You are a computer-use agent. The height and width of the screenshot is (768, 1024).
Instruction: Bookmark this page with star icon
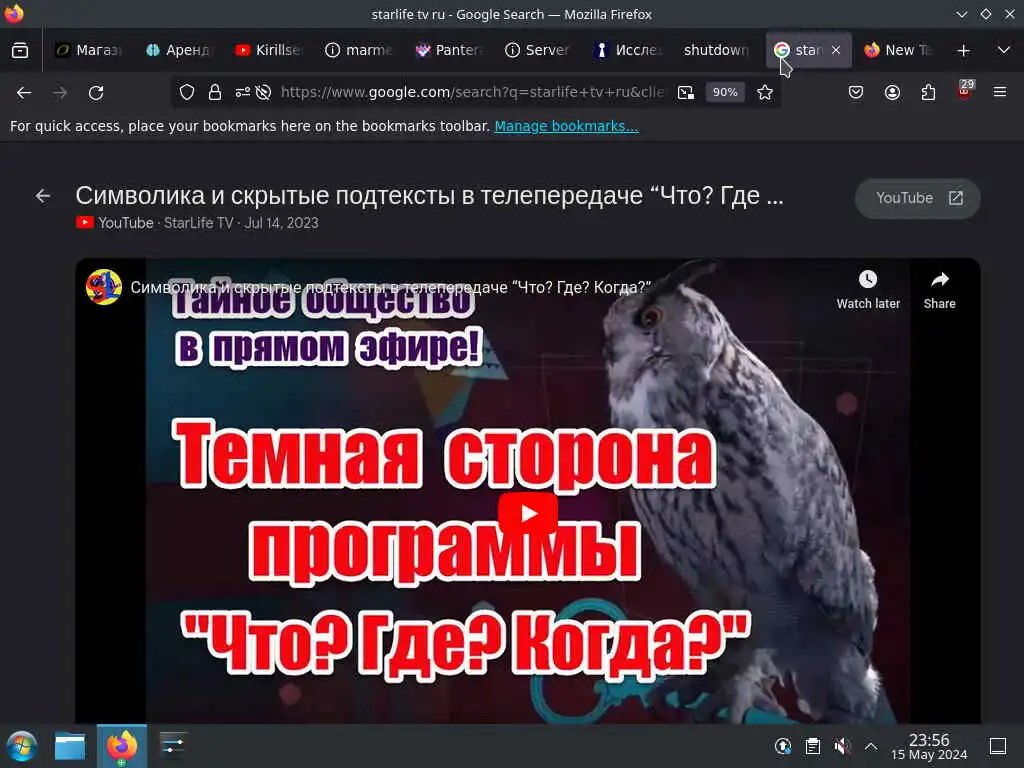point(765,92)
